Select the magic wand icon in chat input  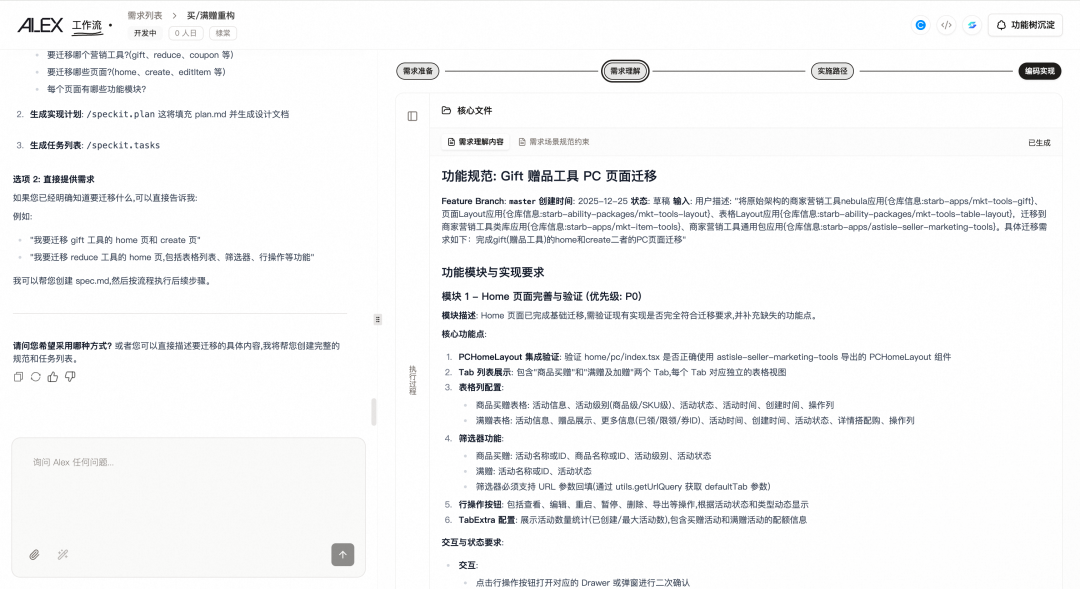[62, 553]
